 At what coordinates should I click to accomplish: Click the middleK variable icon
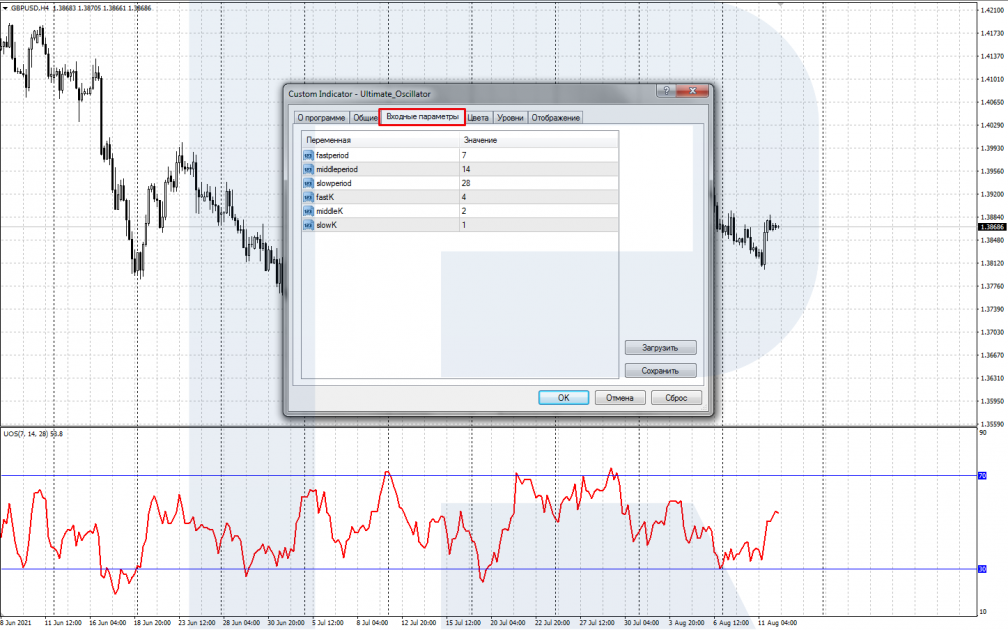coord(307,211)
